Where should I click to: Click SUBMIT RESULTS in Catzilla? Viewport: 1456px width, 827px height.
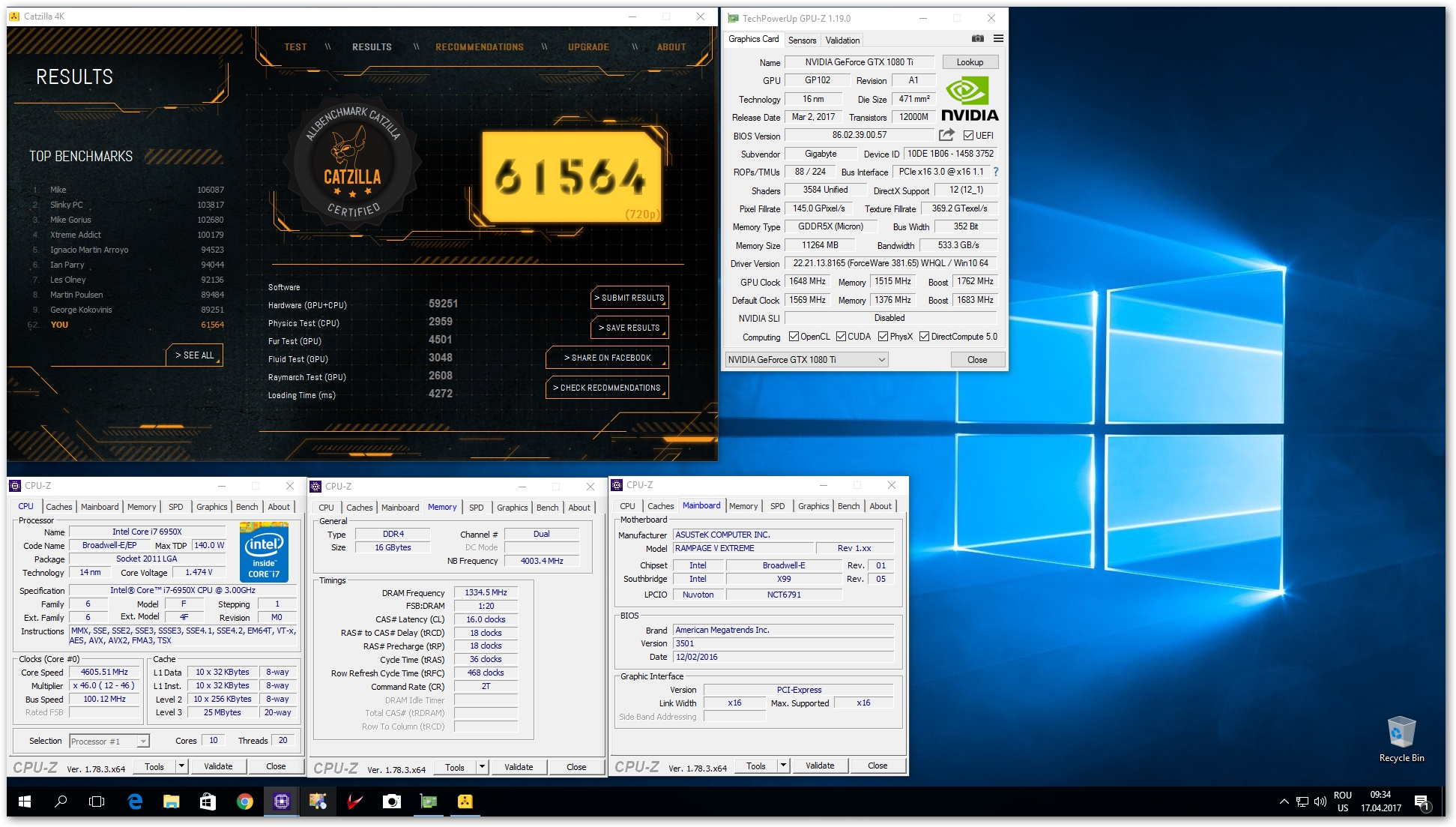tap(629, 298)
